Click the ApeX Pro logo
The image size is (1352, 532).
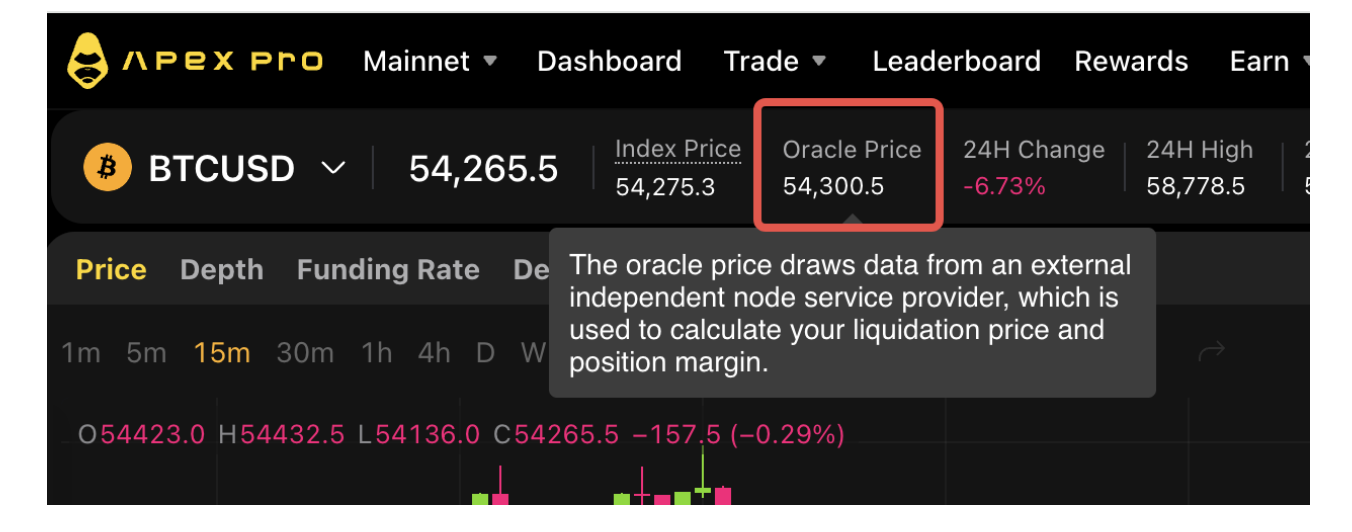[x=194, y=61]
